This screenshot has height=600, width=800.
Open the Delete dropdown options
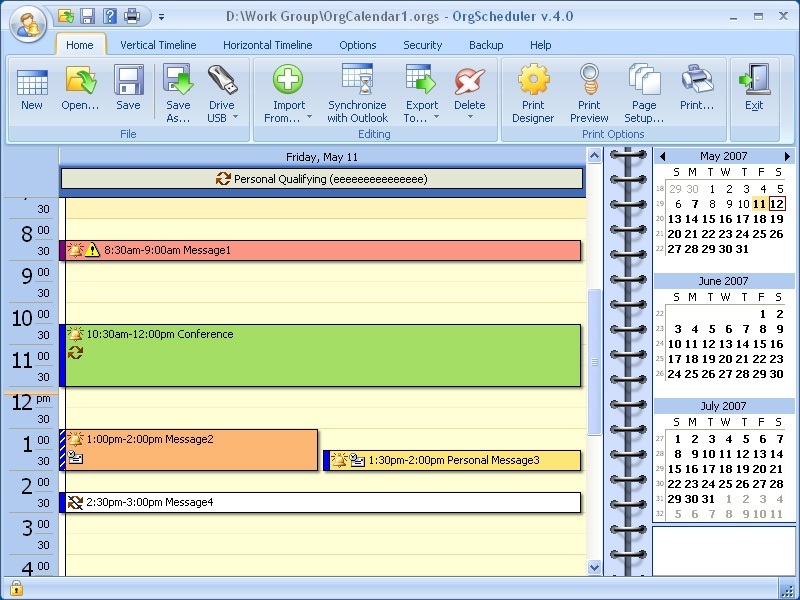tap(469, 117)
